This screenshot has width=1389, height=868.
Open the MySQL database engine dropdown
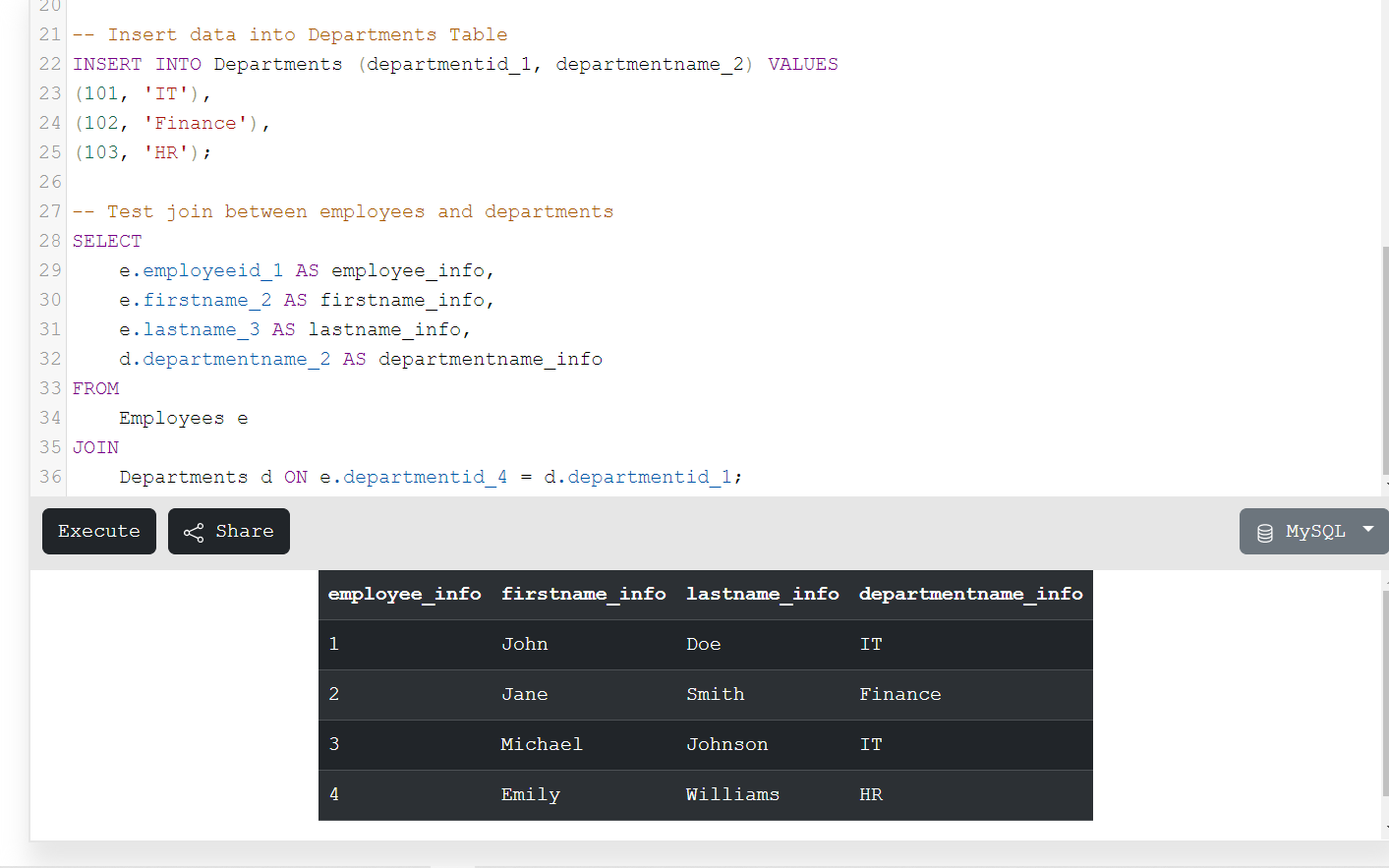1313,531
